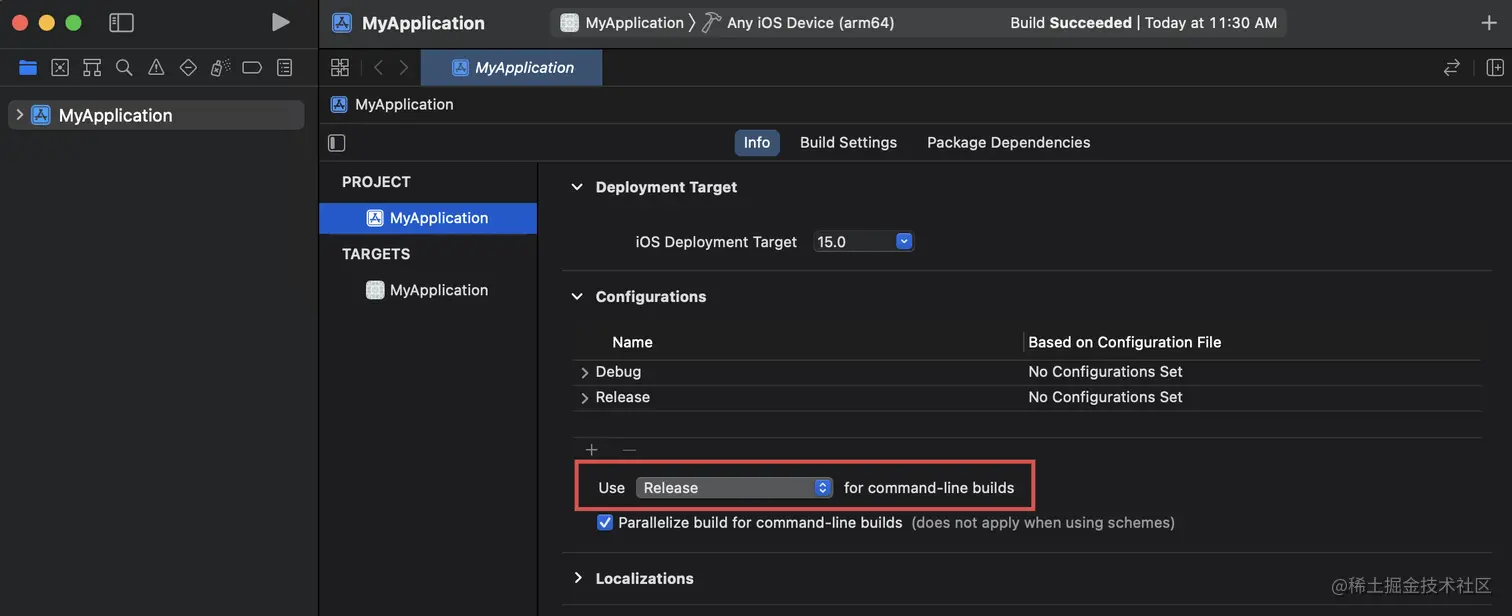Open the Breakpoint navigator
This screenshot has height=616, width=1512.
click(x=252, y=67)
